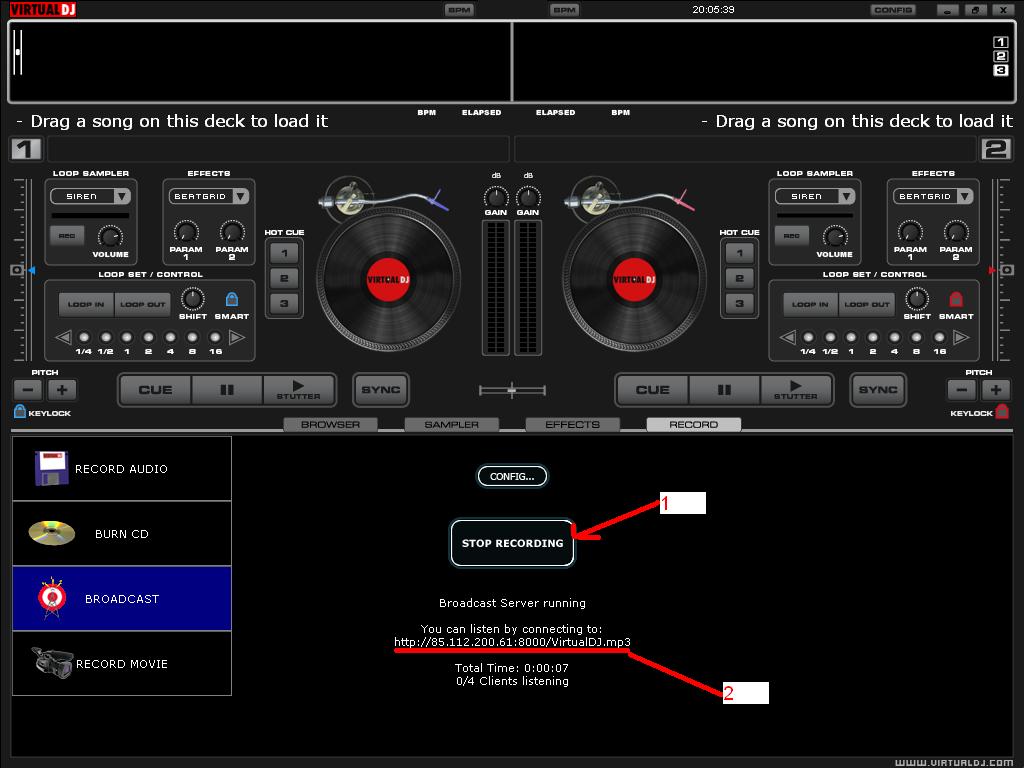1024x768 pixels.
Task: Click the left deck turntable platter
Action: click(389, 280)
